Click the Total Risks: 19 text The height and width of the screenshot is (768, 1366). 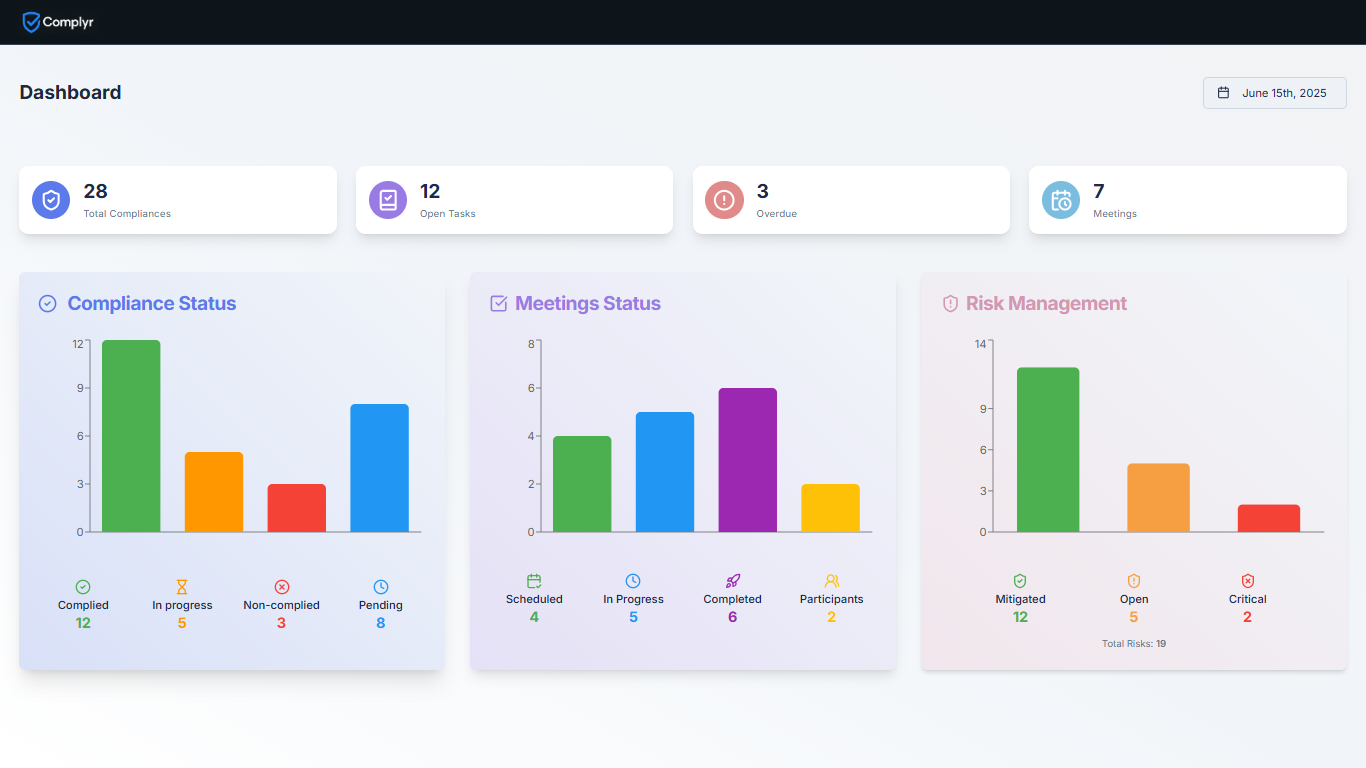tap(1134, 644)
